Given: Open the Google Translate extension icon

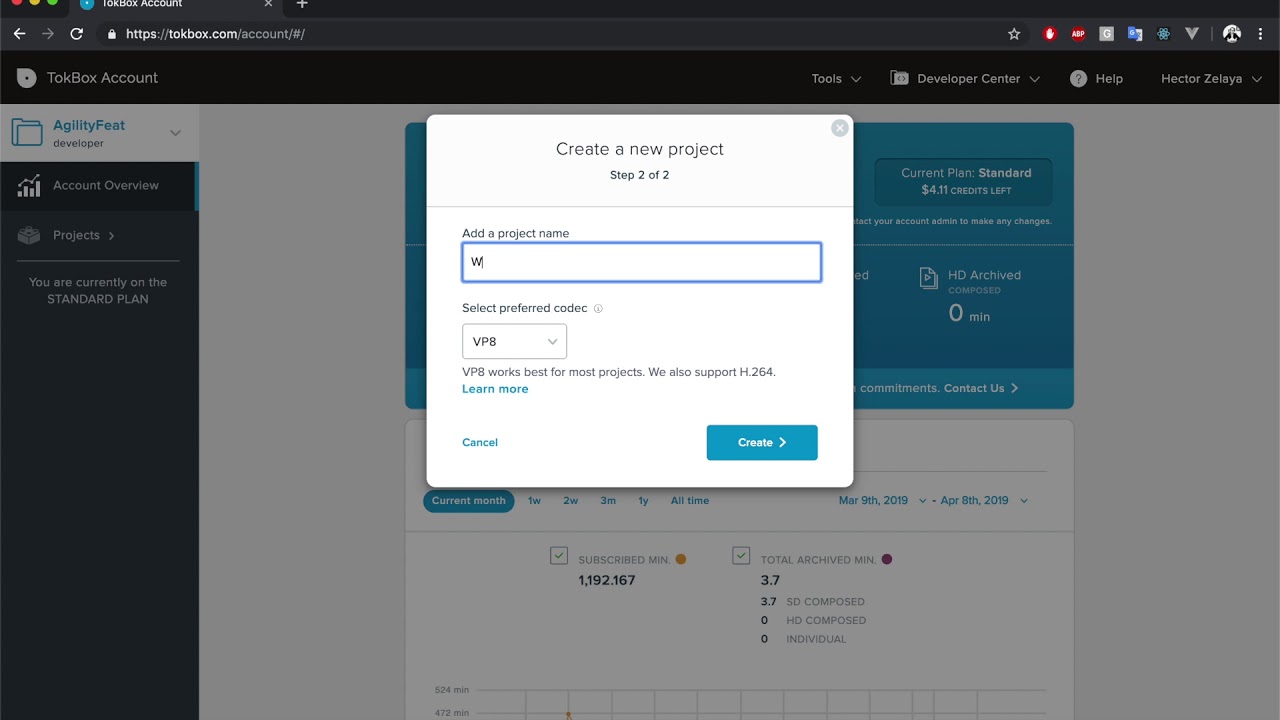Looking at the screenshot, I should [1135, 34].
